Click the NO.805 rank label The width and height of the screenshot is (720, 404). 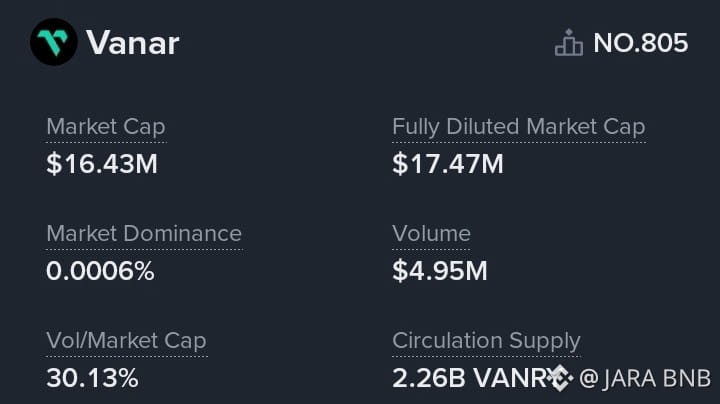640,43
